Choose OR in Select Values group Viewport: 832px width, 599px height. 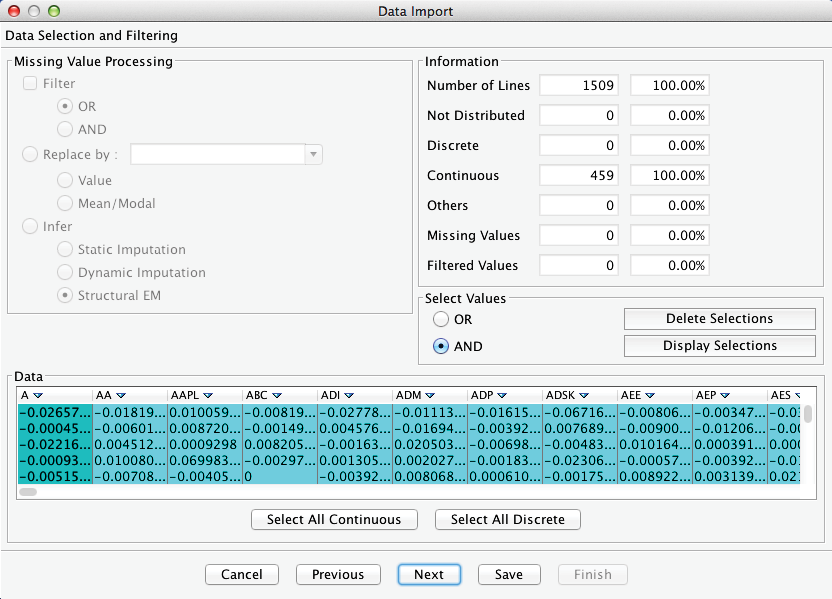441,319
